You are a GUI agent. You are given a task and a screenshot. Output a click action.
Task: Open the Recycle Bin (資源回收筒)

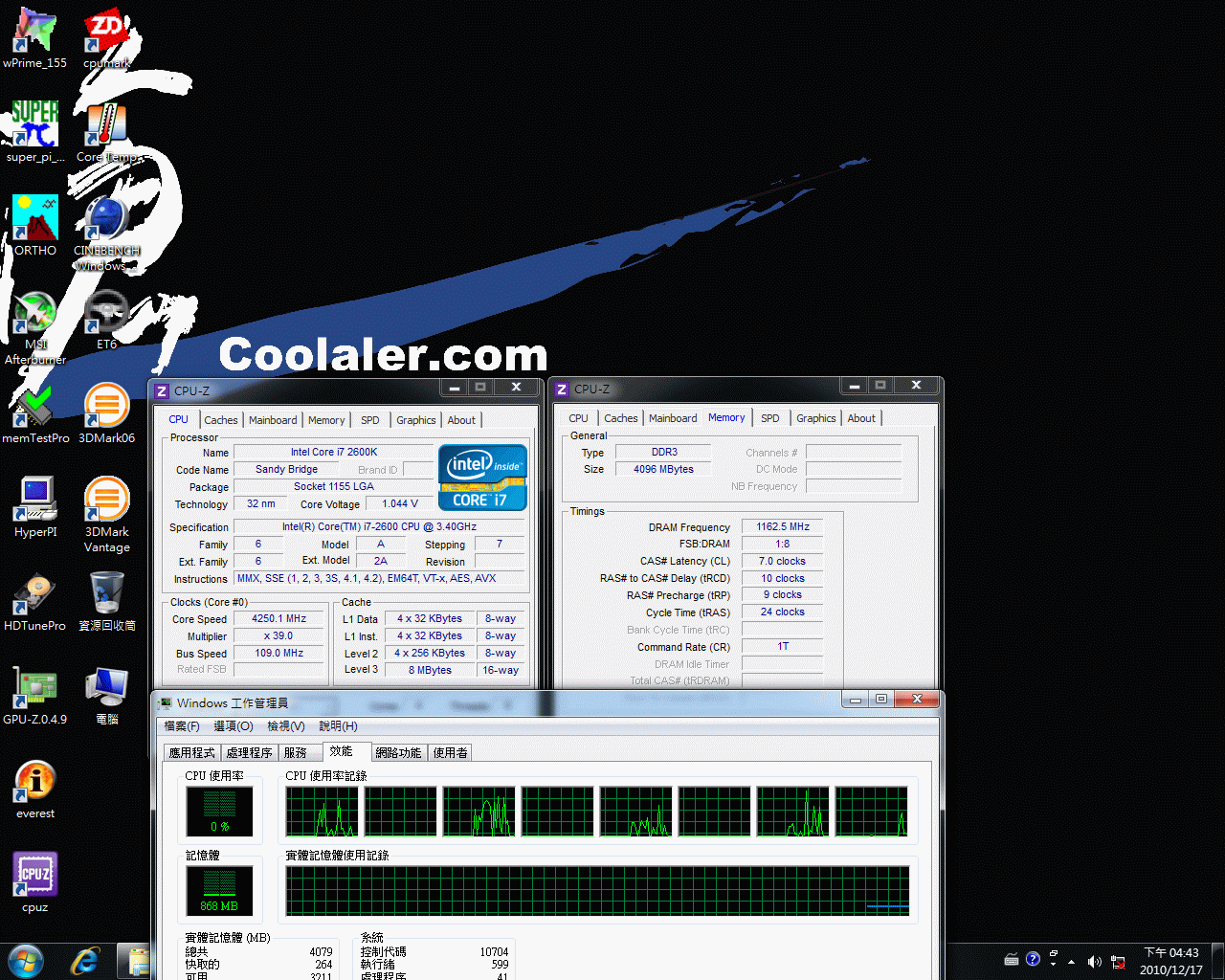coord(106,601)
